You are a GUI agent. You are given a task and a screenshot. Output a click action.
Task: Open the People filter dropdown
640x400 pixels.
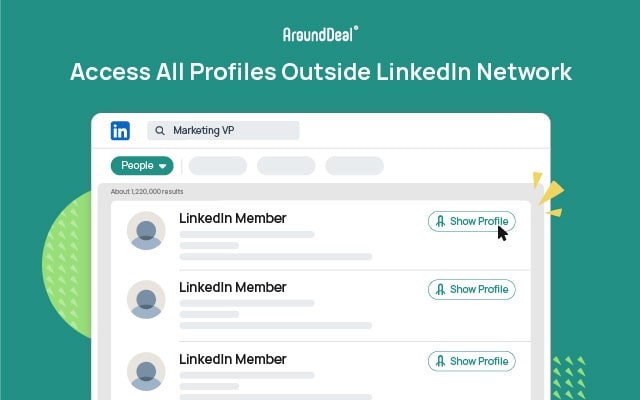(142, 166)
